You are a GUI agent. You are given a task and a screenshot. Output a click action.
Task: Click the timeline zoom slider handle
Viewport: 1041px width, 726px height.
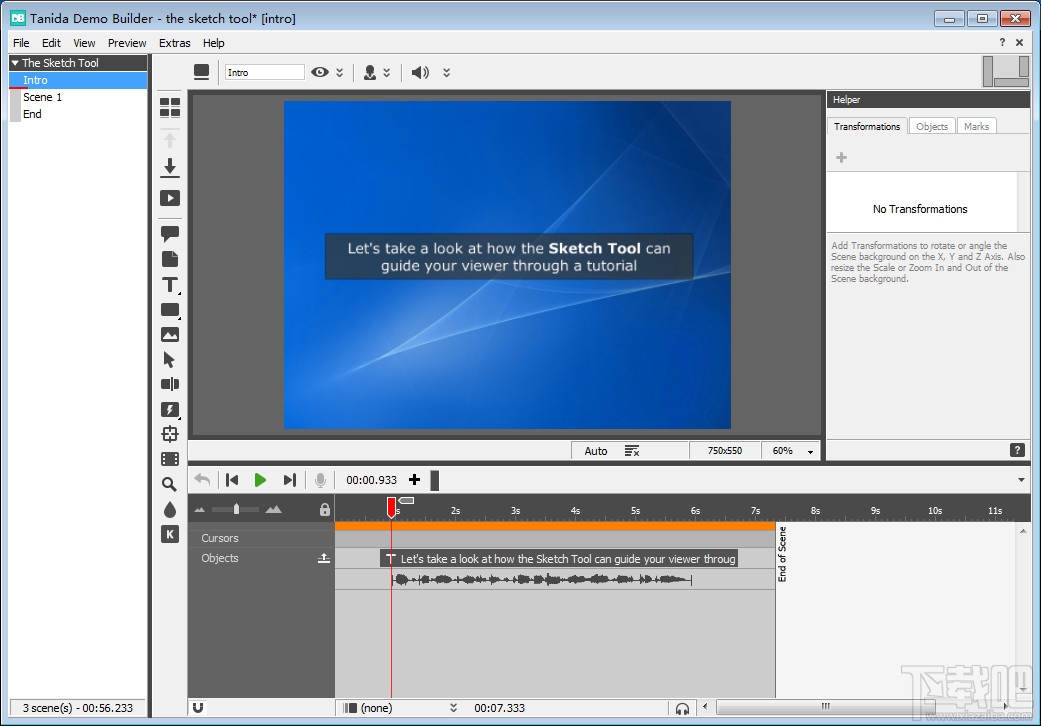(236, 509)
